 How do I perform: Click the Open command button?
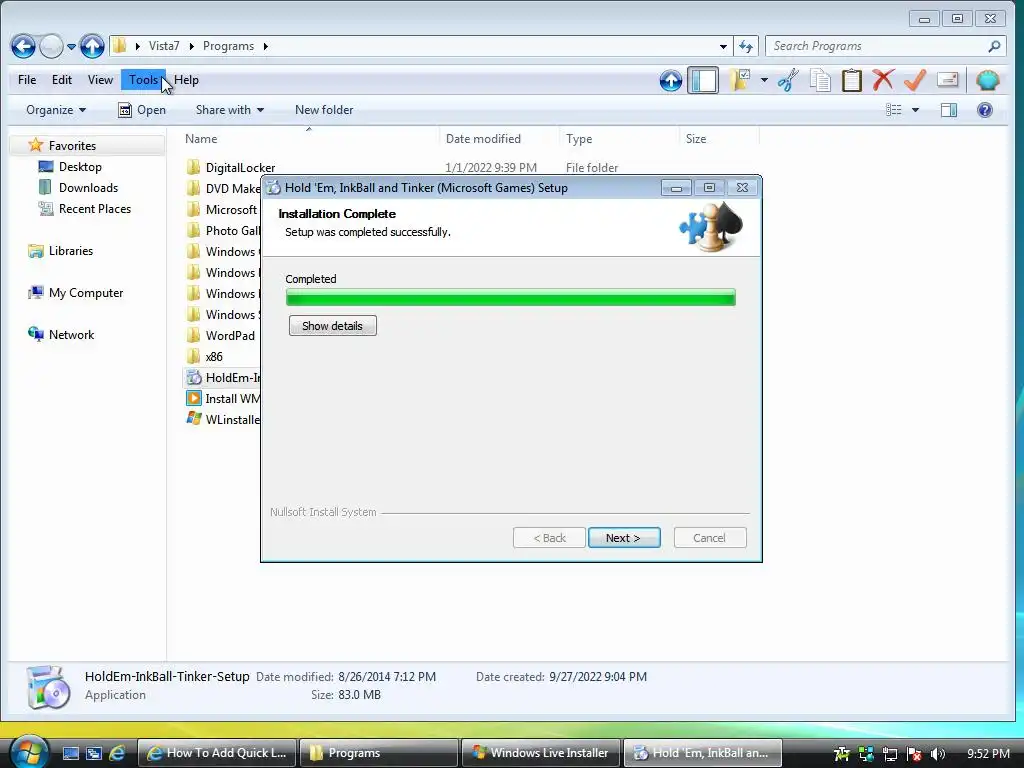tap(142, 110)
